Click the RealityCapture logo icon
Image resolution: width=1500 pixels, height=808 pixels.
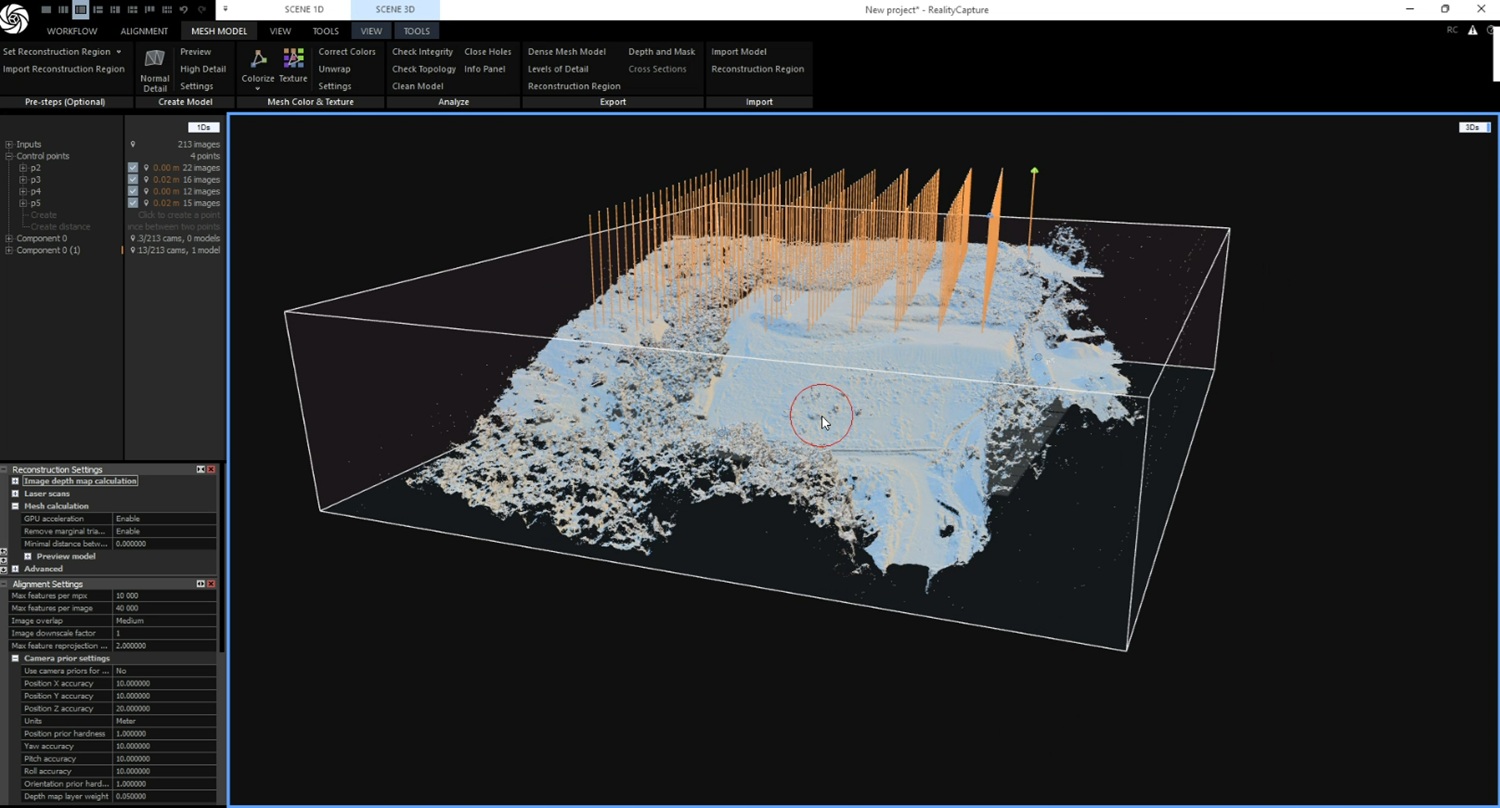point(15,20)
